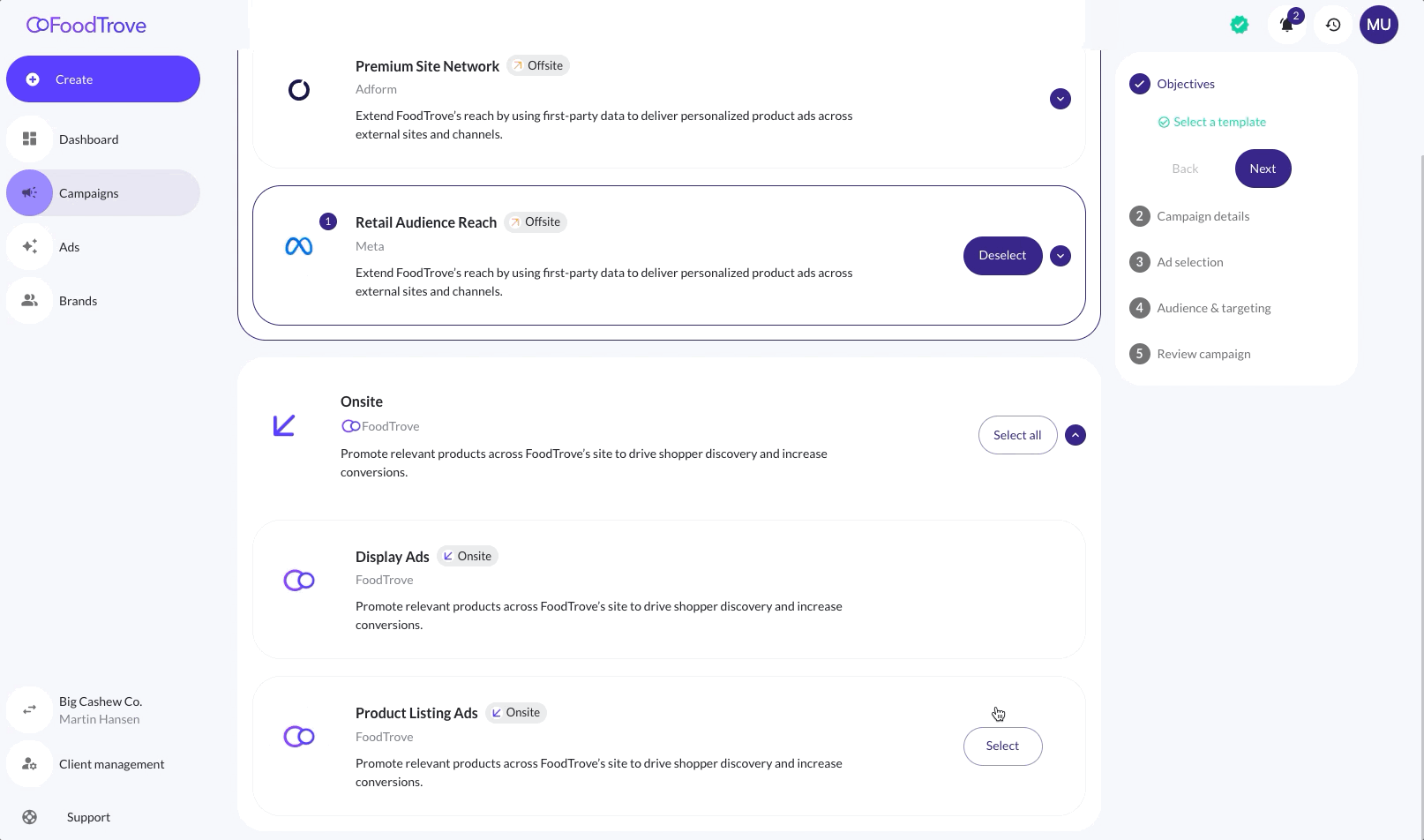
Task: Open Support from the sidebar
Action: pyautogui.click(x=88, y=817)
